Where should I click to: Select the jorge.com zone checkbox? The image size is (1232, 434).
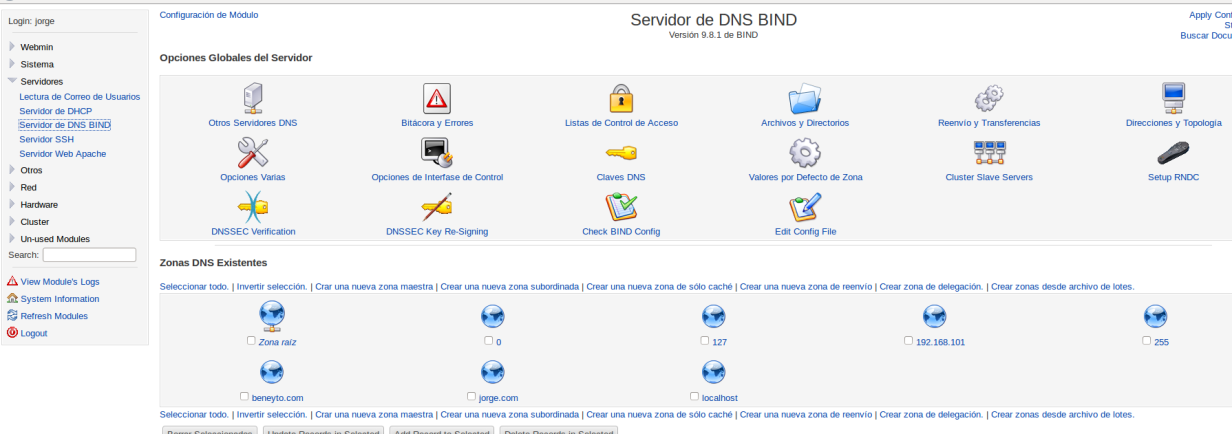pyautogui.click(x=471, y=396)
